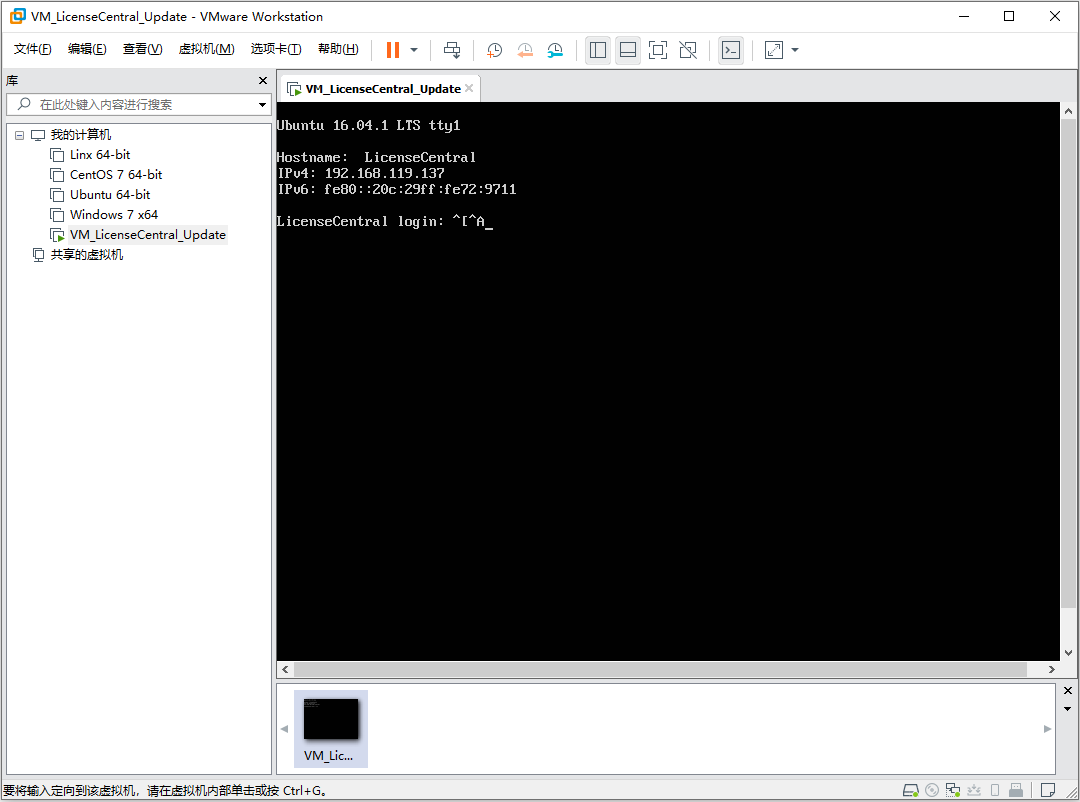Revert the VM to its snapshot
The height and width of the screenshot is (802, 1080).
tap(525, 50)
